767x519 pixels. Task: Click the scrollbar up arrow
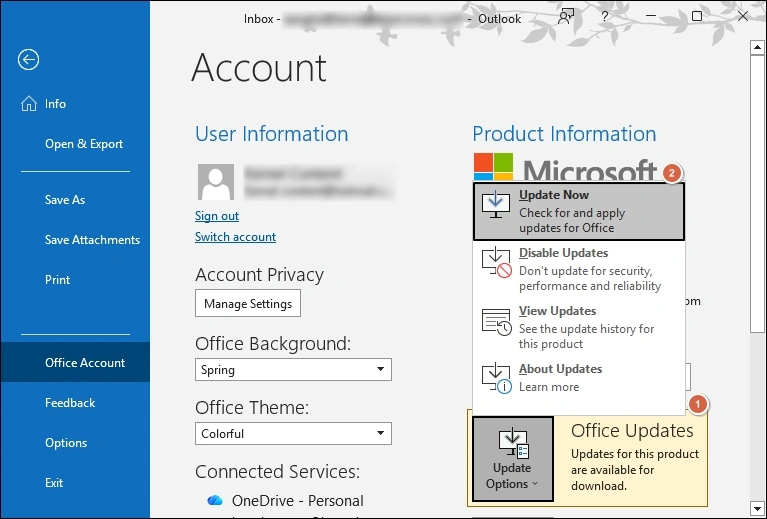click(x=757, y=47)
